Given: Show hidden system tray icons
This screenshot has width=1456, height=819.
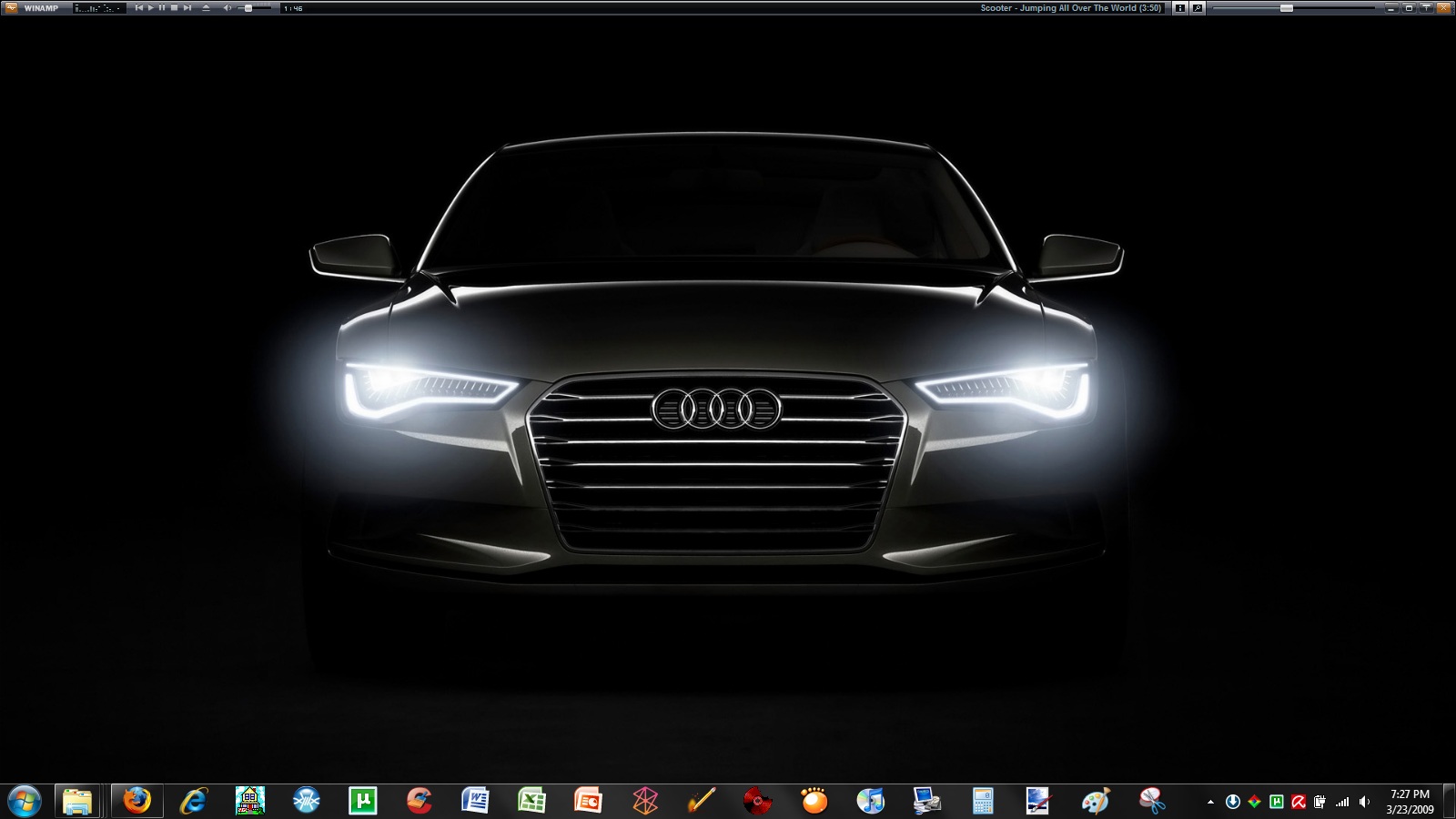Looking at the screenshot, I should pos(1210,802).
